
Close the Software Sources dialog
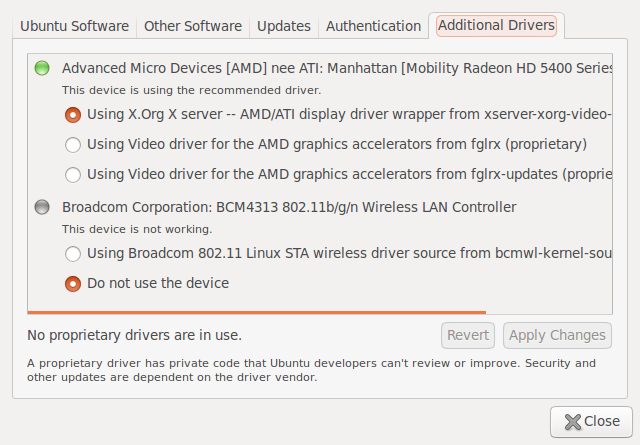[591, 422]
